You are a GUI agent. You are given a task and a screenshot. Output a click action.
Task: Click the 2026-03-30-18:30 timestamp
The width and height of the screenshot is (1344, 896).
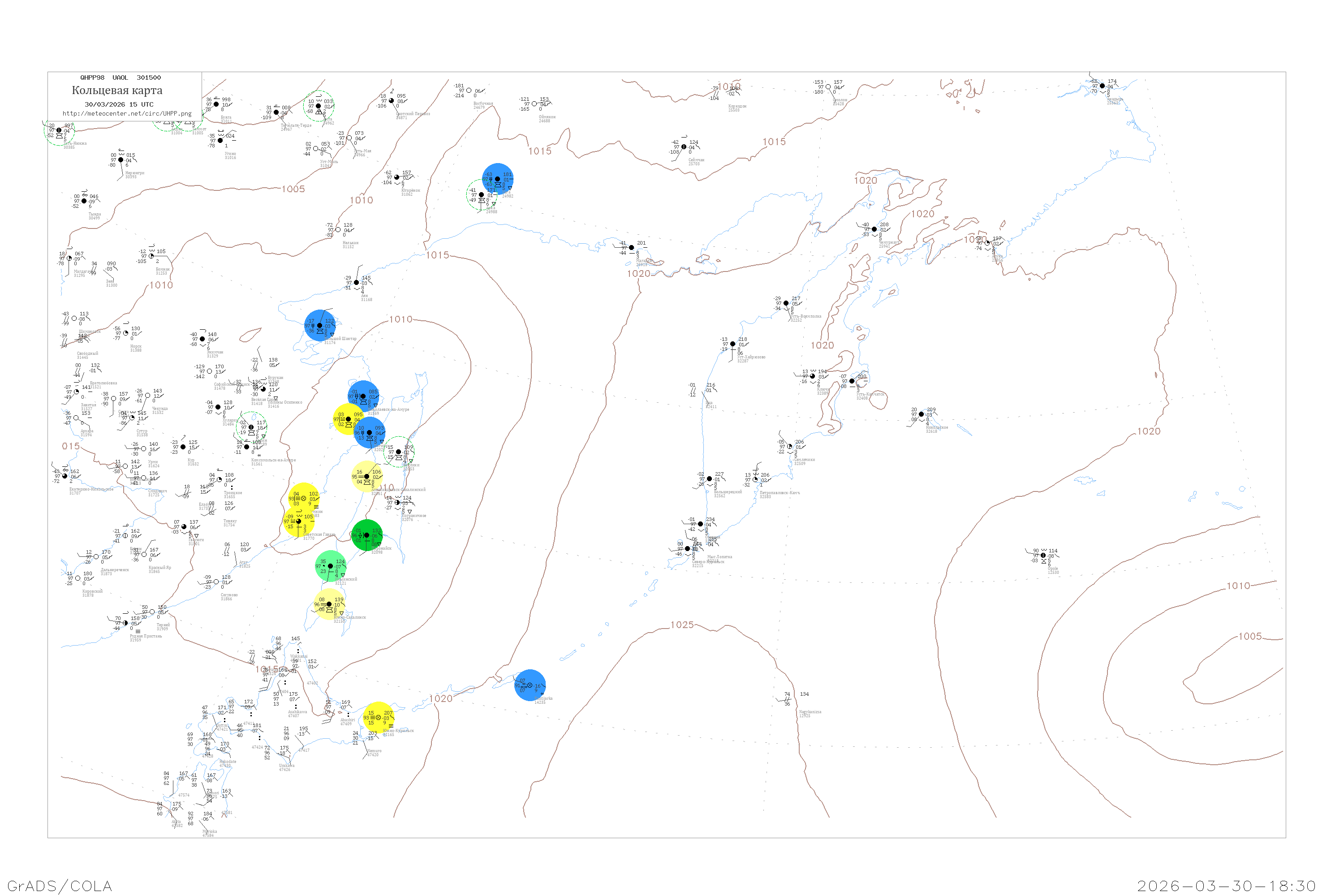(1226, 886)
